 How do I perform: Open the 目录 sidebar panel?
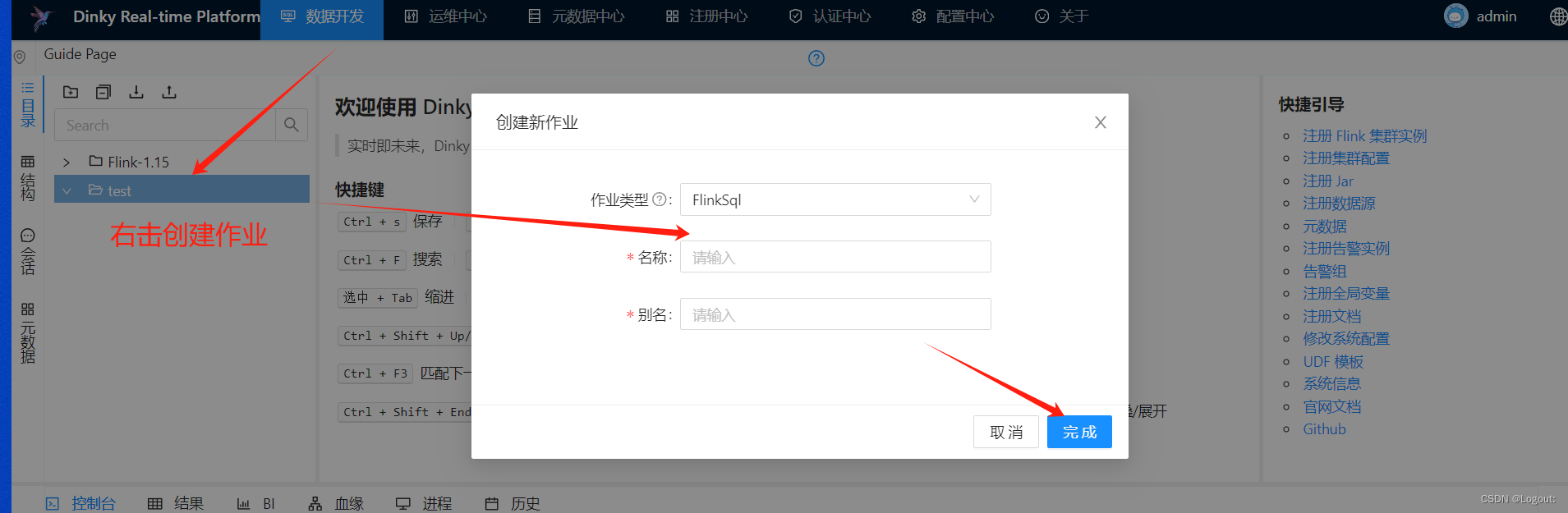(x=28, y=105)
